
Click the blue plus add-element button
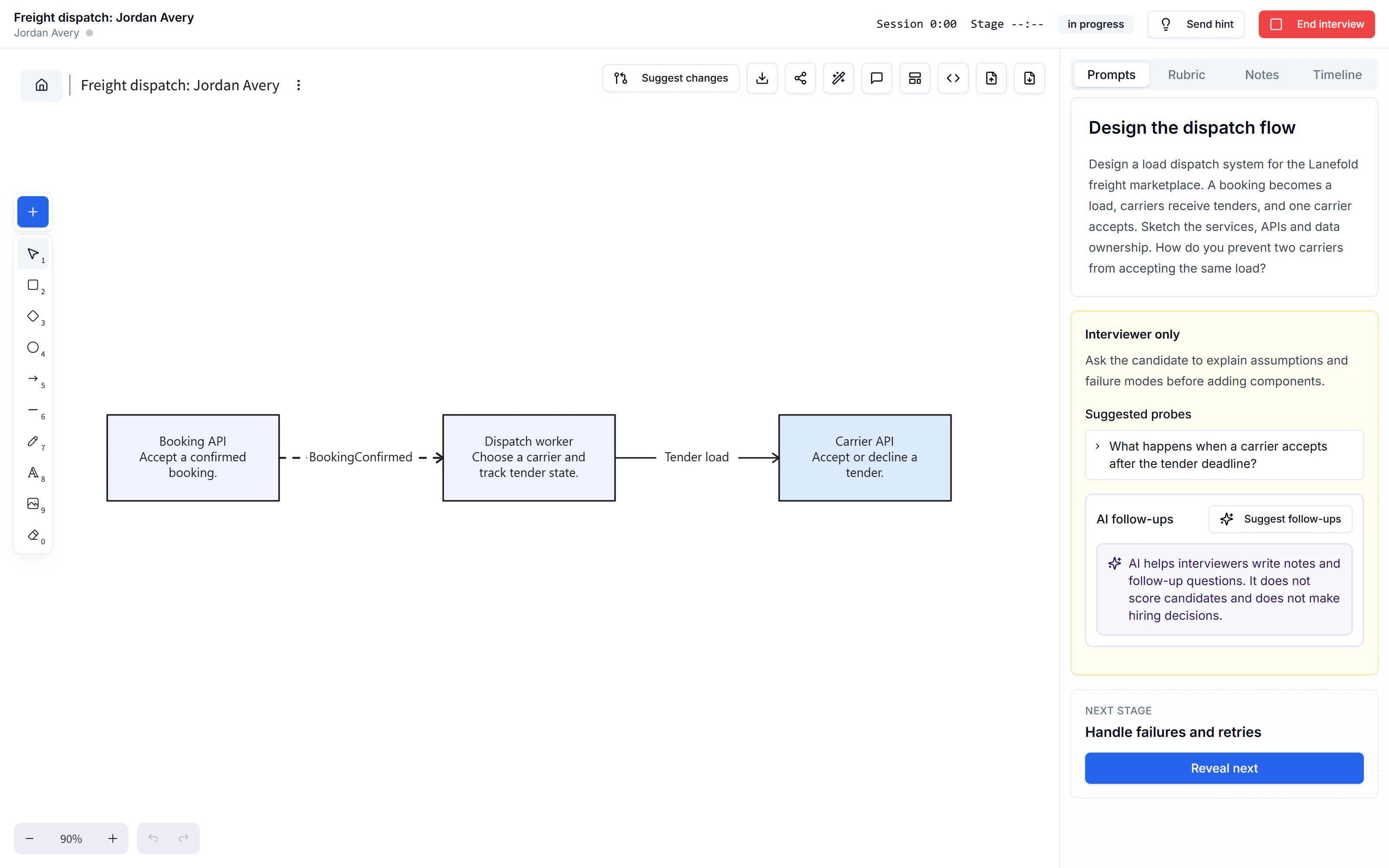[x=33, y=212]
